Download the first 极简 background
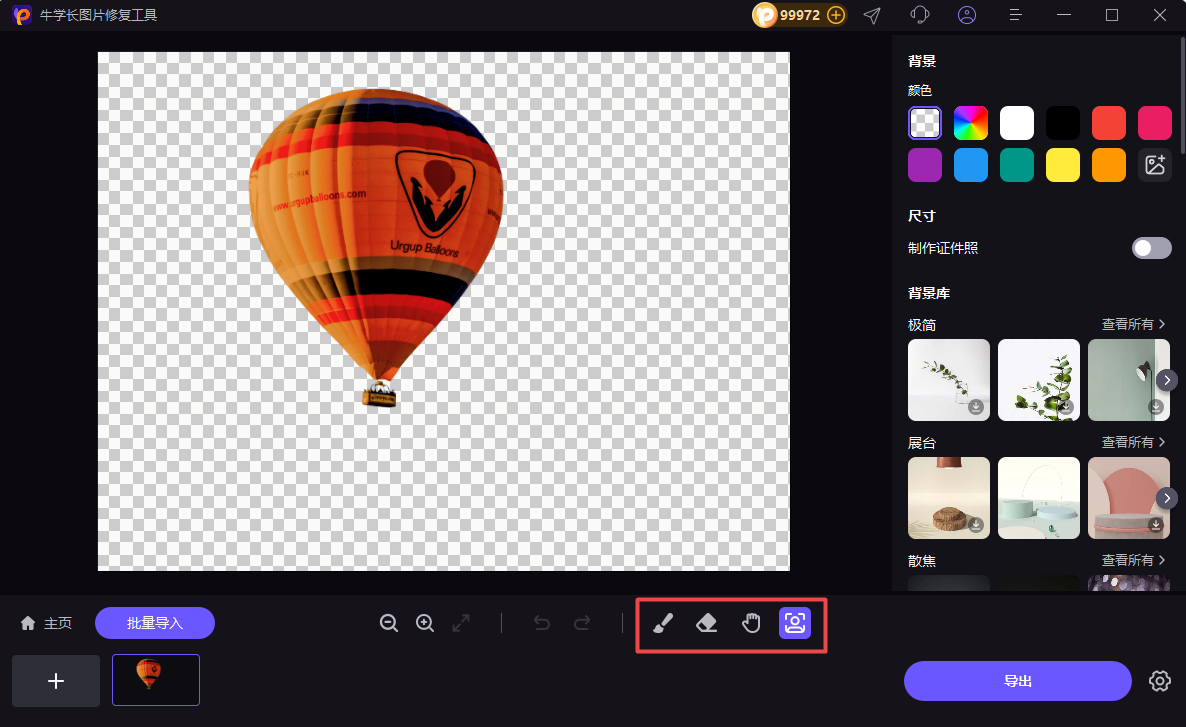The image size is (1186, 727). tap(976, 407)
